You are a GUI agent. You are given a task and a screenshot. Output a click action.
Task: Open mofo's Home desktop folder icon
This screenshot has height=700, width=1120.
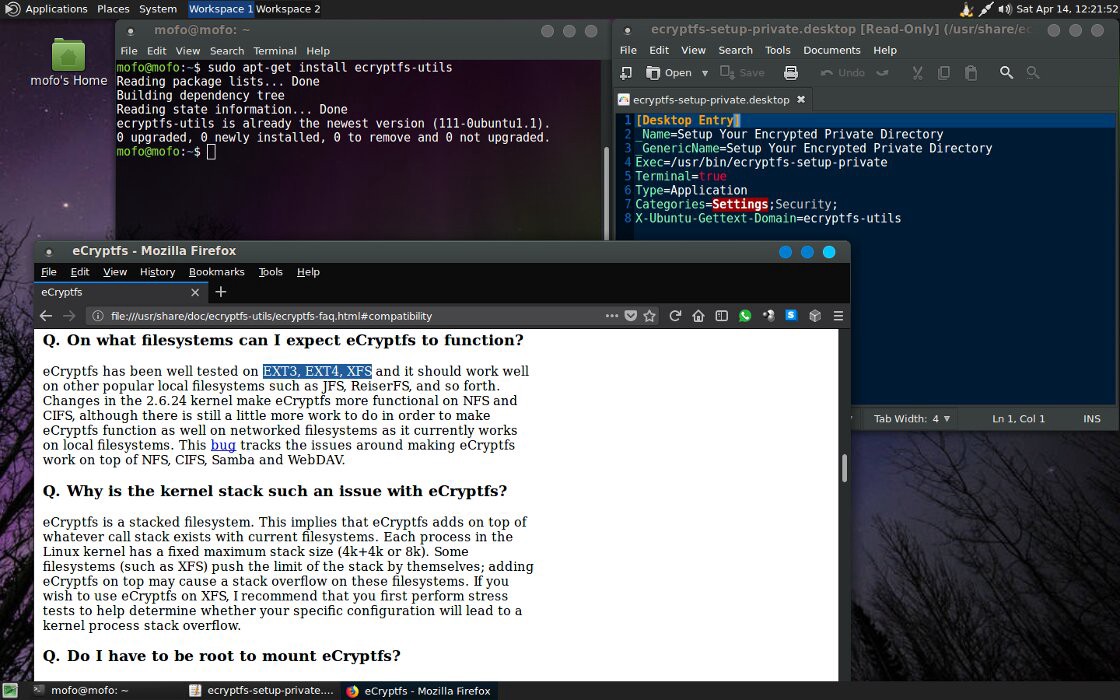(69, 63)
